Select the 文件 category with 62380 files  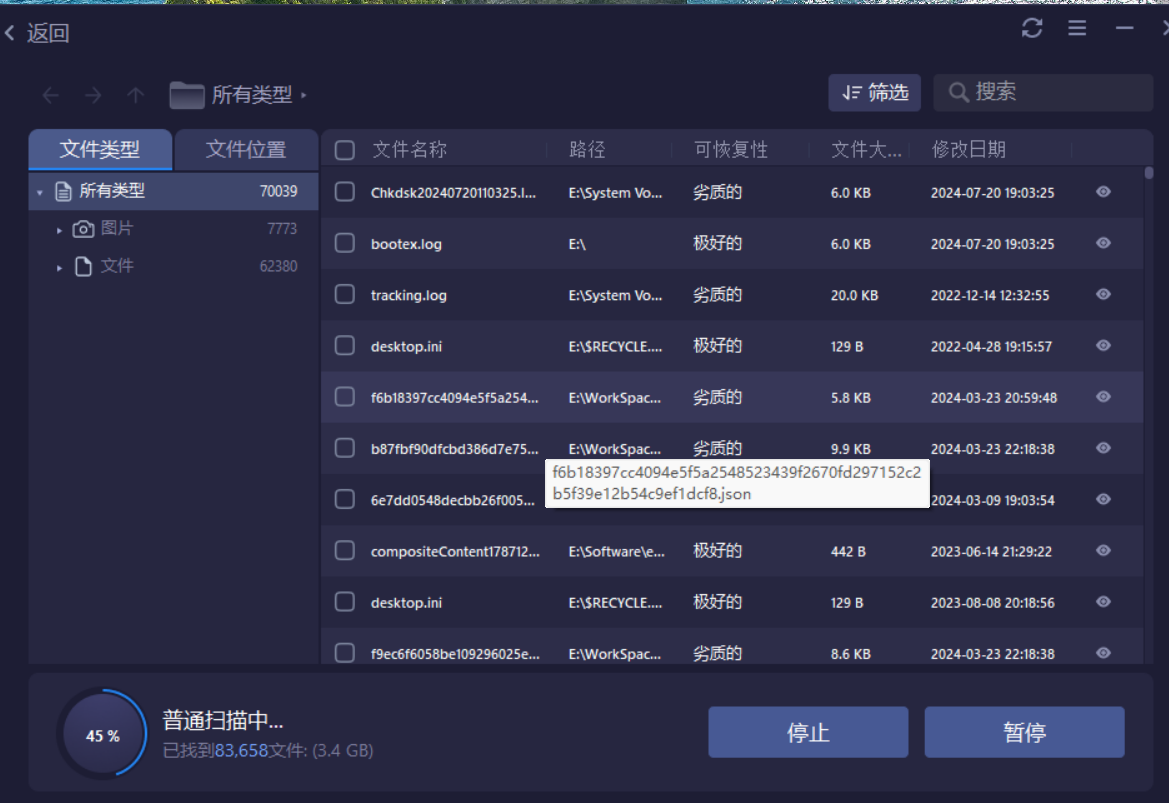pyautogui.click(x=173, y=266)
